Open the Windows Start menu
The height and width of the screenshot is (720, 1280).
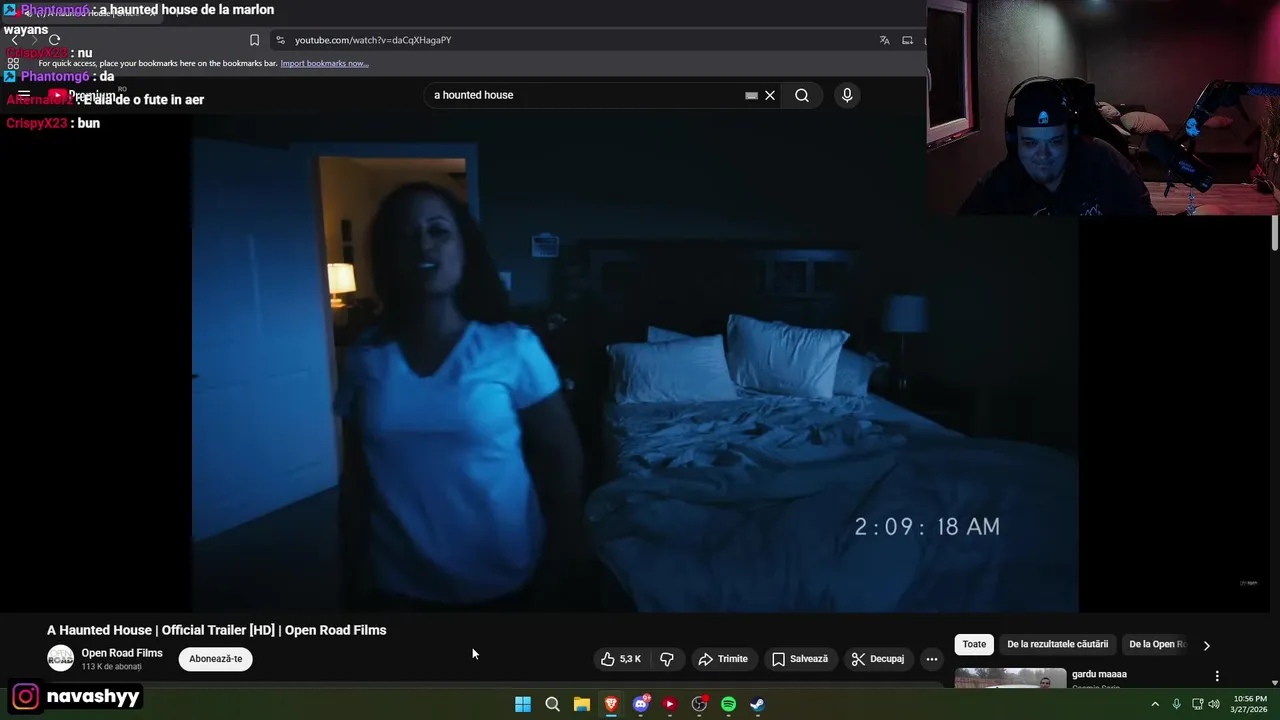(x=523, y=704)
